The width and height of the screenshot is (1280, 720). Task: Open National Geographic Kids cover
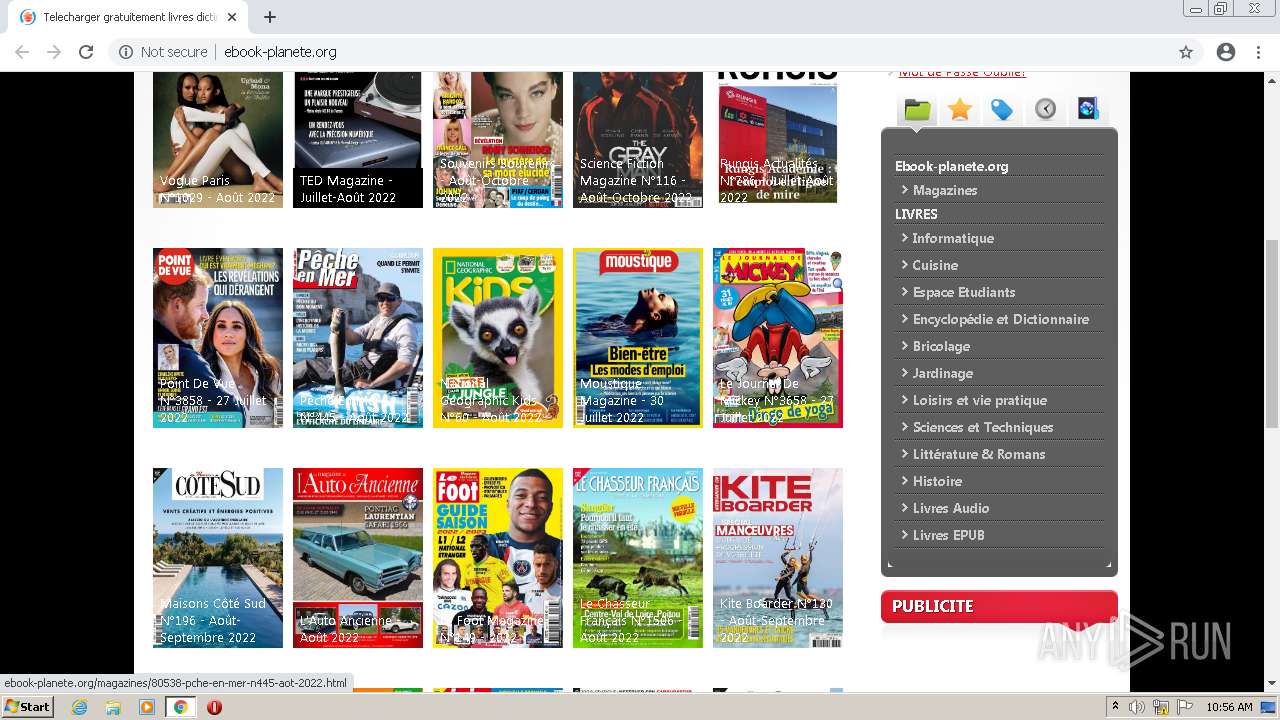pos(498,338)
